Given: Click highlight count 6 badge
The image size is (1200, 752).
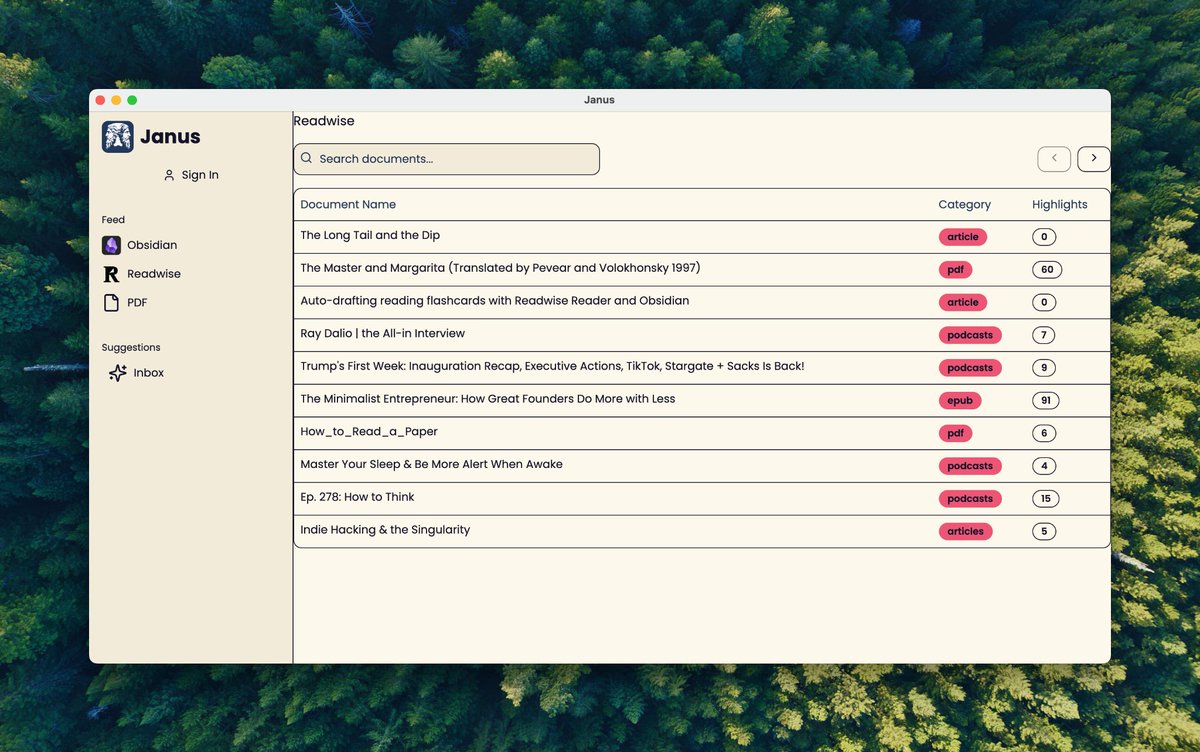Looking at the screenshot, I should (1044, 433).
